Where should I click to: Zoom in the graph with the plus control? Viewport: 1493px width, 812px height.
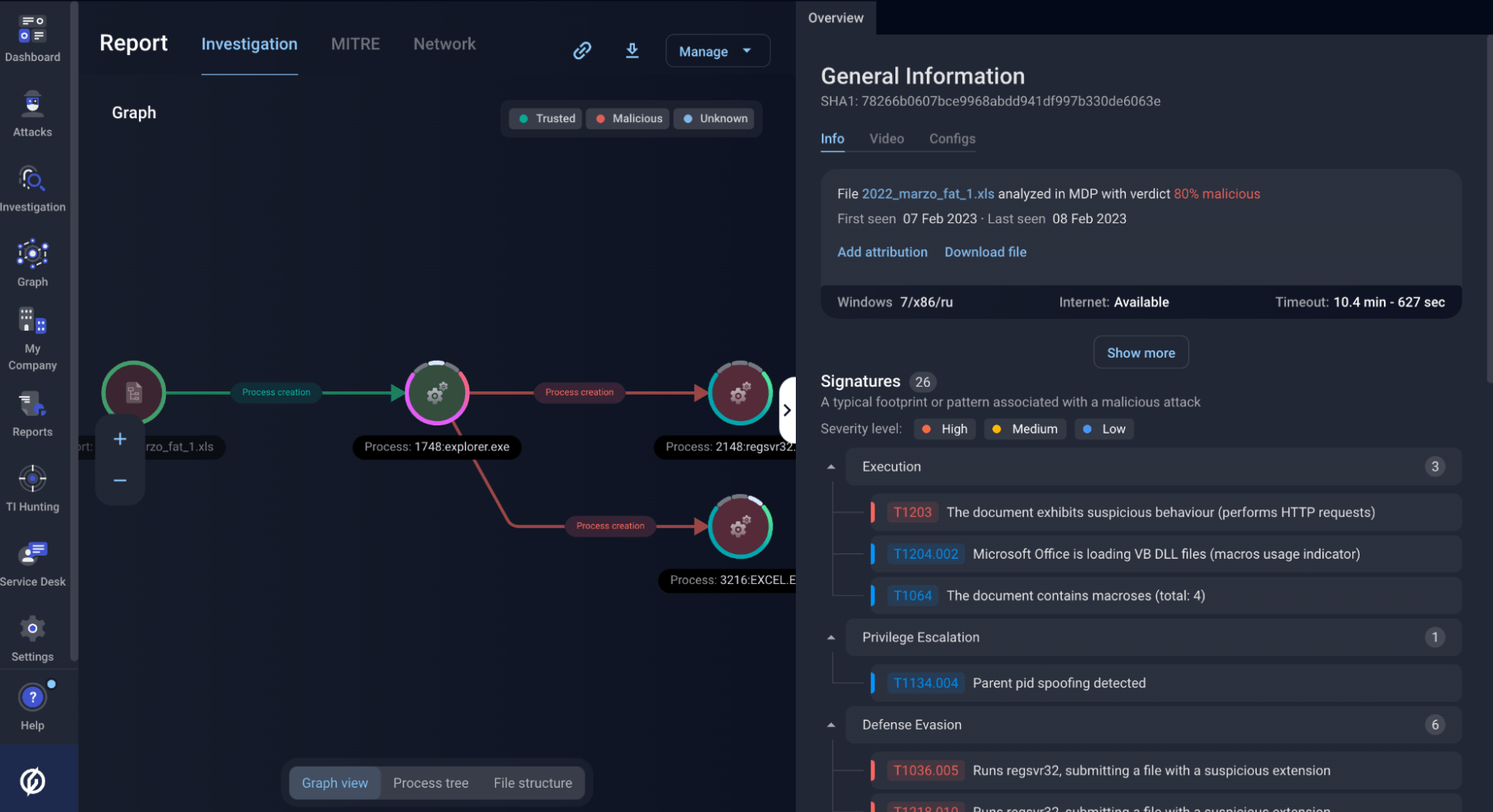[x=120, y=438]
